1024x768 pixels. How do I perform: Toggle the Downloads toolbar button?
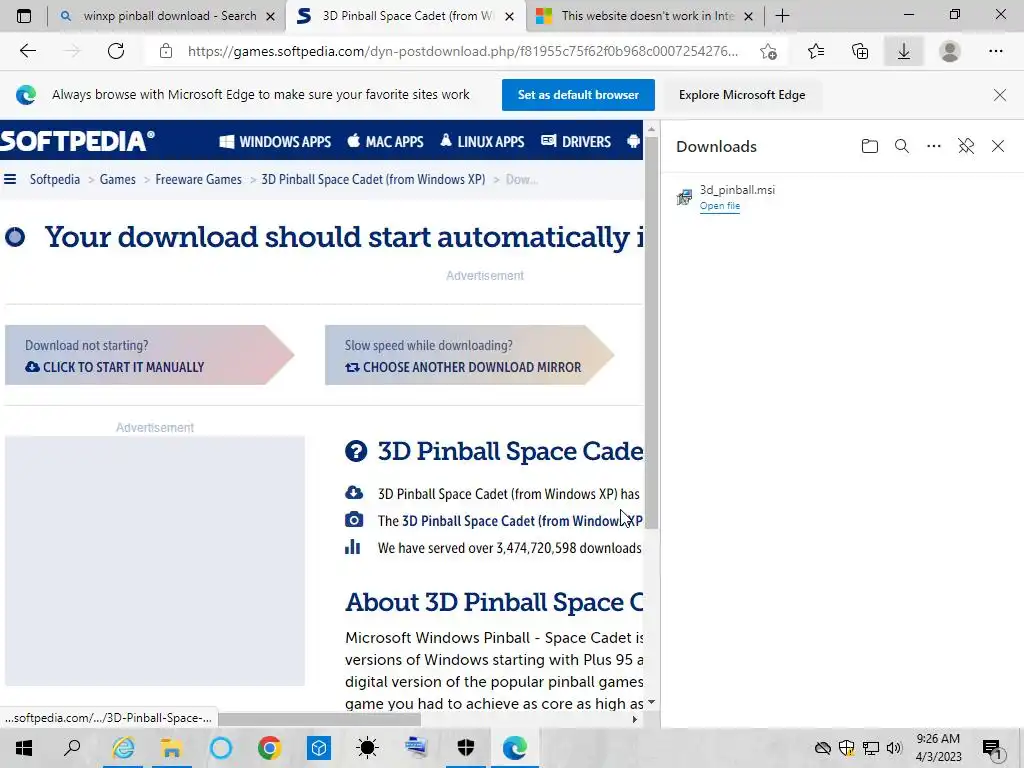(x=904, y=51)
